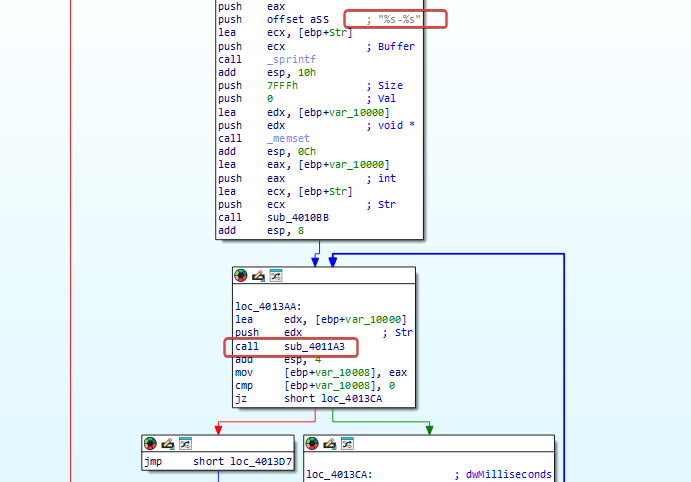Click the edit pencil icon on loc_4013CA block
Screen dimensions: 691x482
pyautogui.click(x=330, y=444)
